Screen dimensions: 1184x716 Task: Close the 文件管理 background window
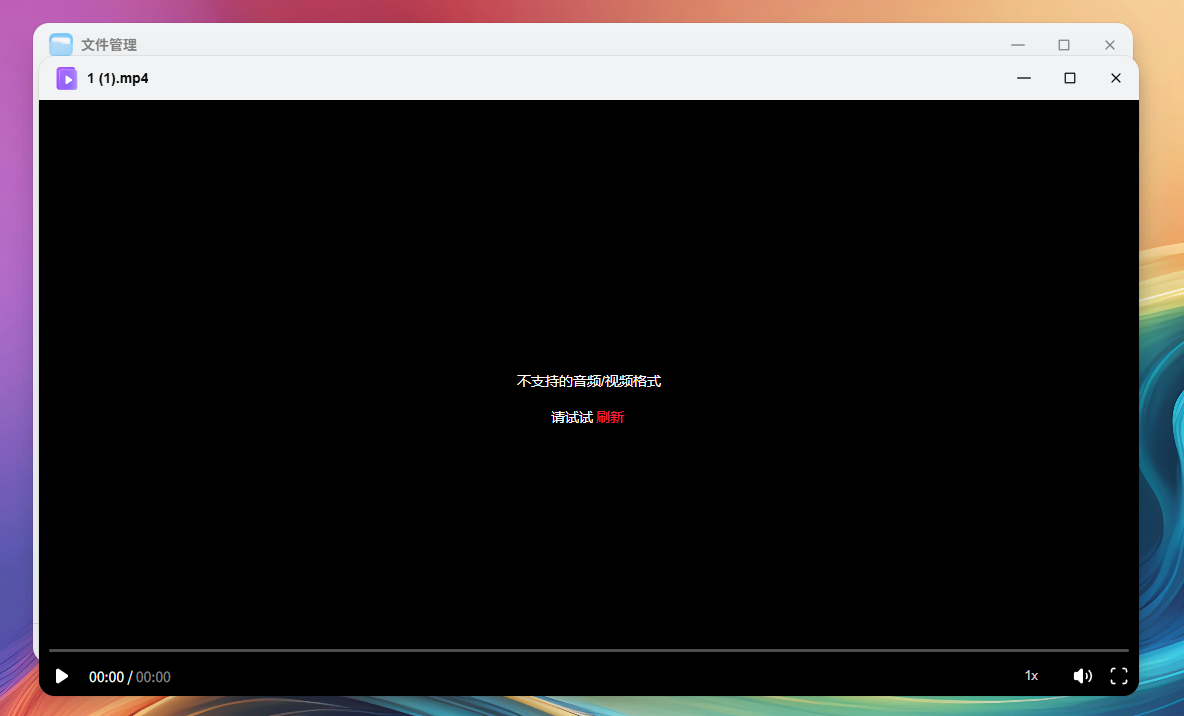(x=1110, y=45)
